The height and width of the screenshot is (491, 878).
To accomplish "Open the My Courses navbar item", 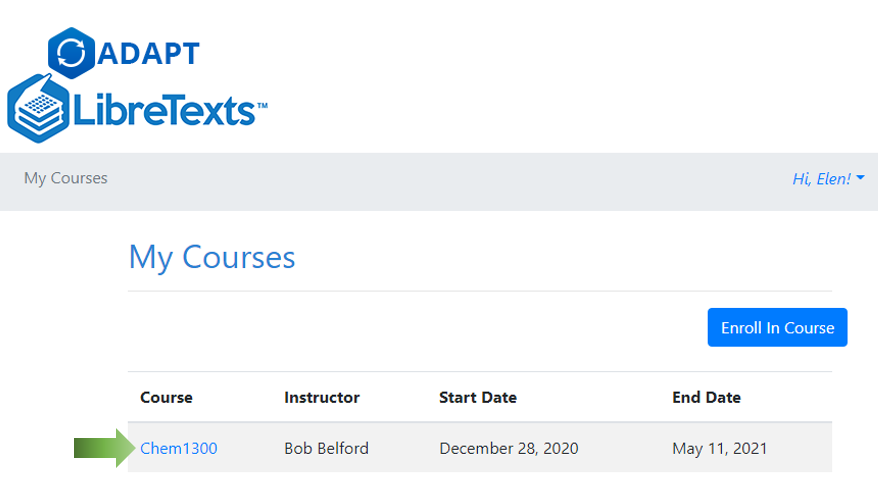I will tap(66, 178).
